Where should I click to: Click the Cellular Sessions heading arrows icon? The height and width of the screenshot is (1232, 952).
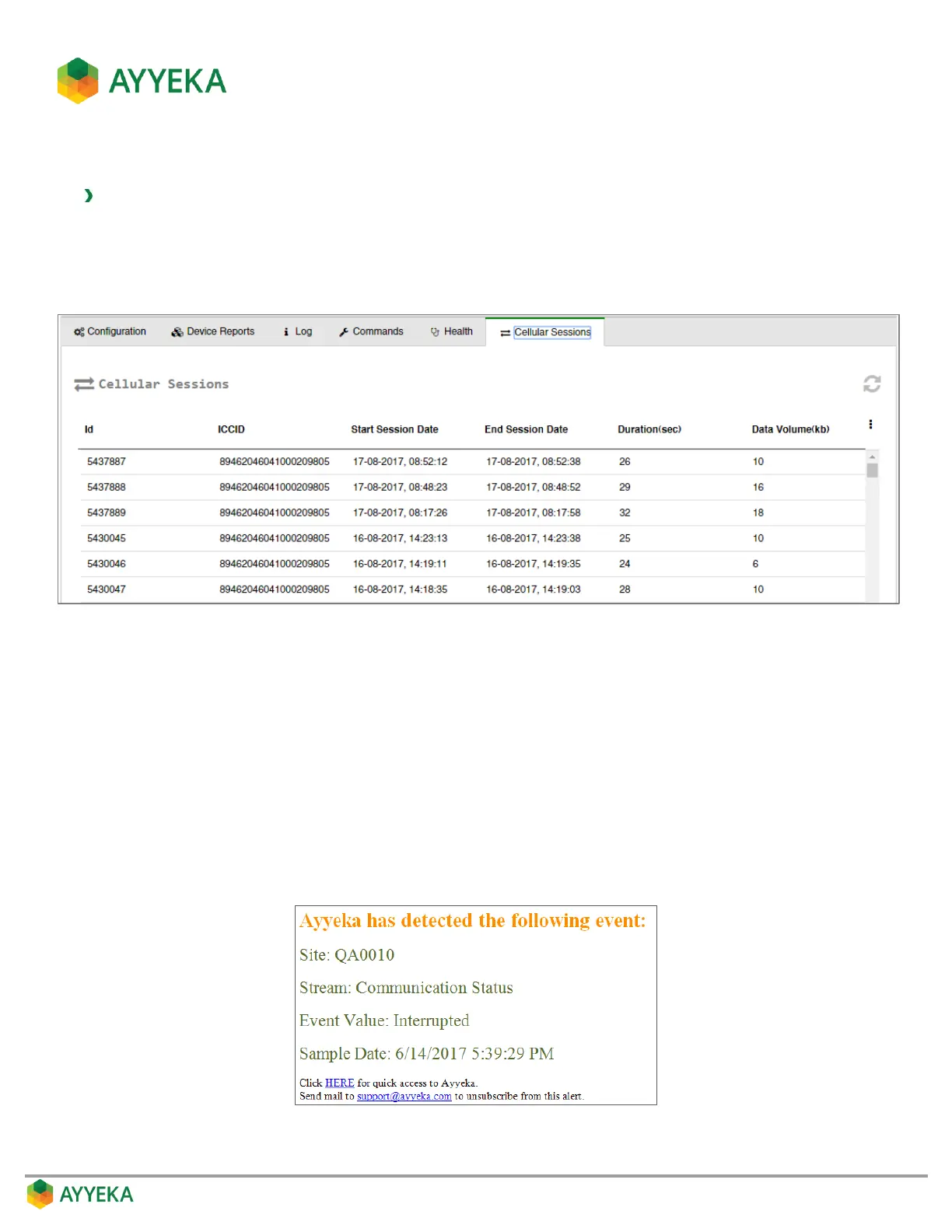tap(84, 384)
